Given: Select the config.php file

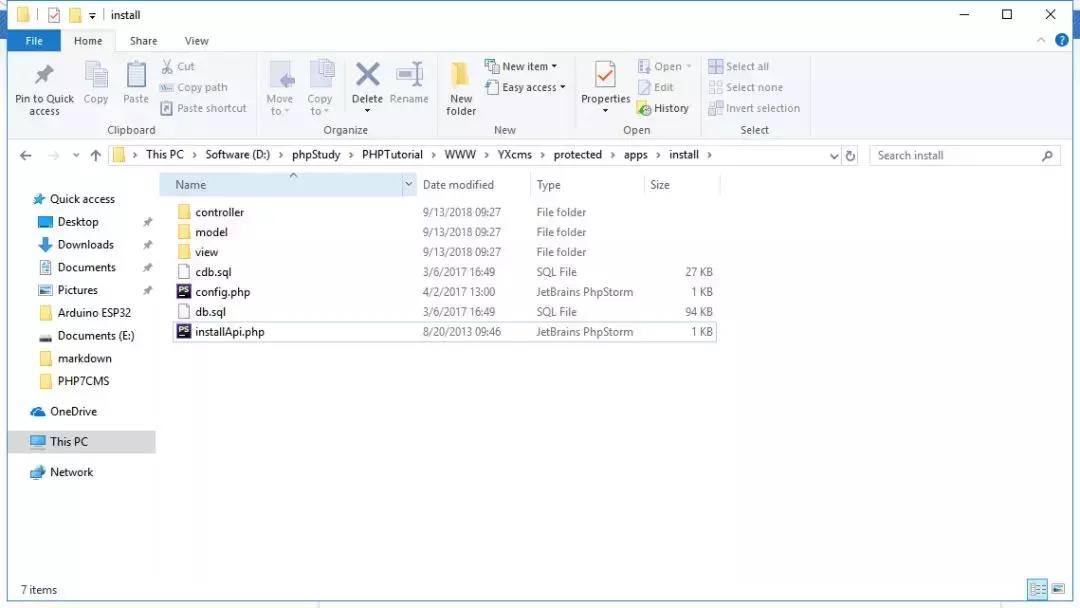Looking at the screenshot, I should click(x=222, y=292).
